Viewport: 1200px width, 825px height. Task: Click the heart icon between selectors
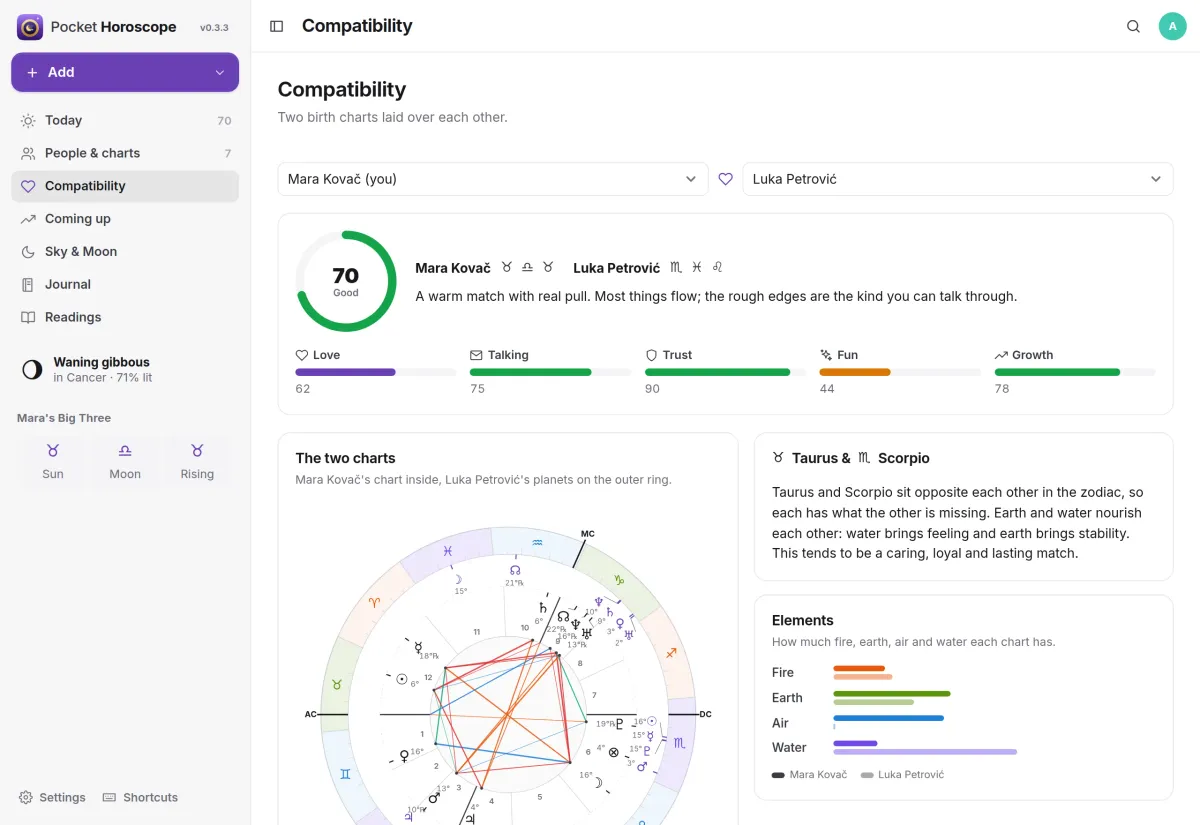tap(726, 179)
